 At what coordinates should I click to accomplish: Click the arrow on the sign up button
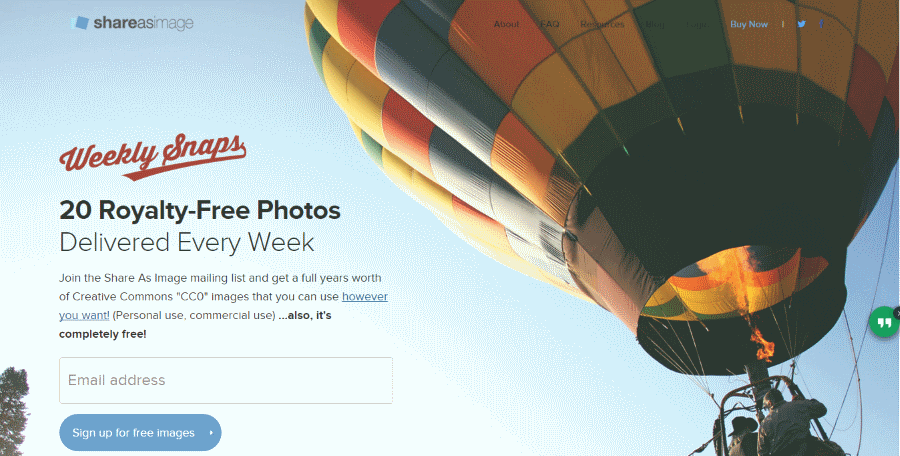tap(211, 433)
